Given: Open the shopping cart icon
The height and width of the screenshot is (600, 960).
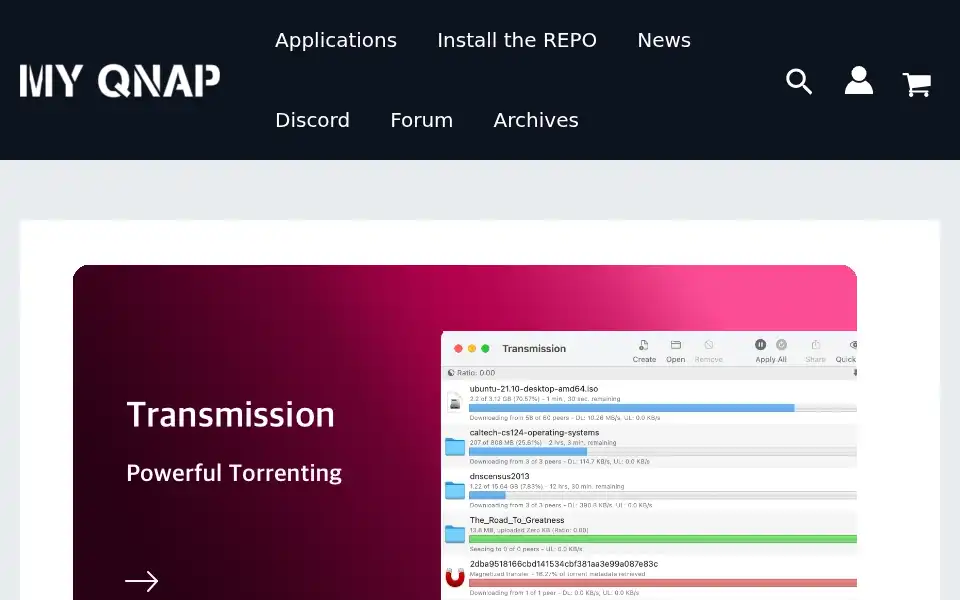Looking at the screenshot, I should coord(917,84).
